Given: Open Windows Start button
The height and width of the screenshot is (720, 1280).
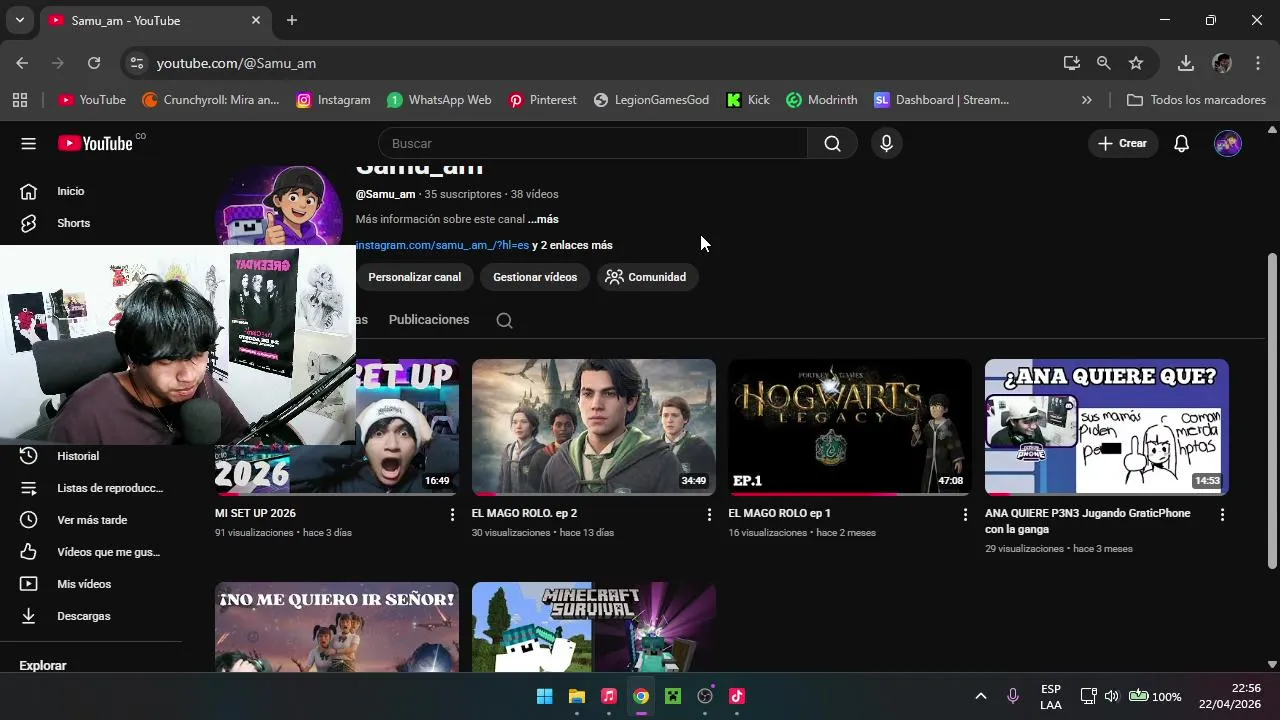Looking at the screenshot, I should coord(545,696).
